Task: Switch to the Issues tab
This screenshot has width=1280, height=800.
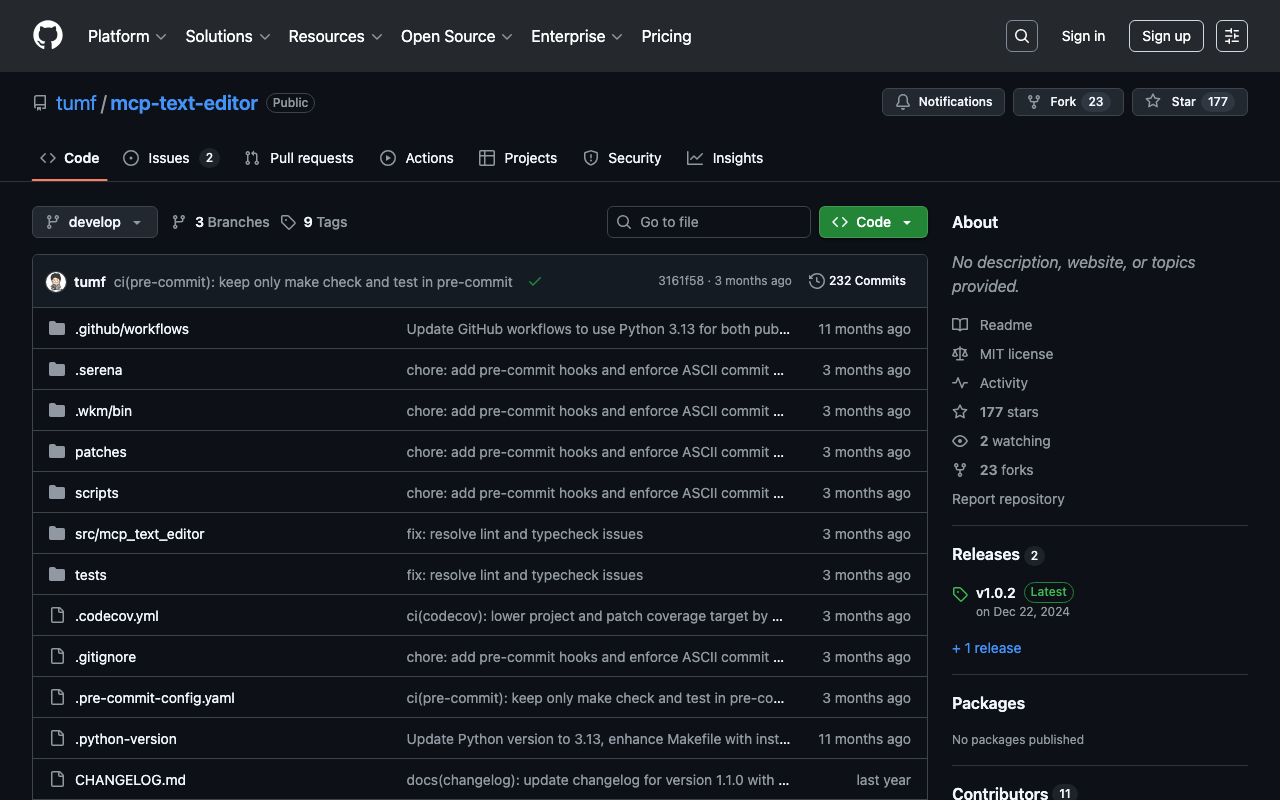Action: 169,158
